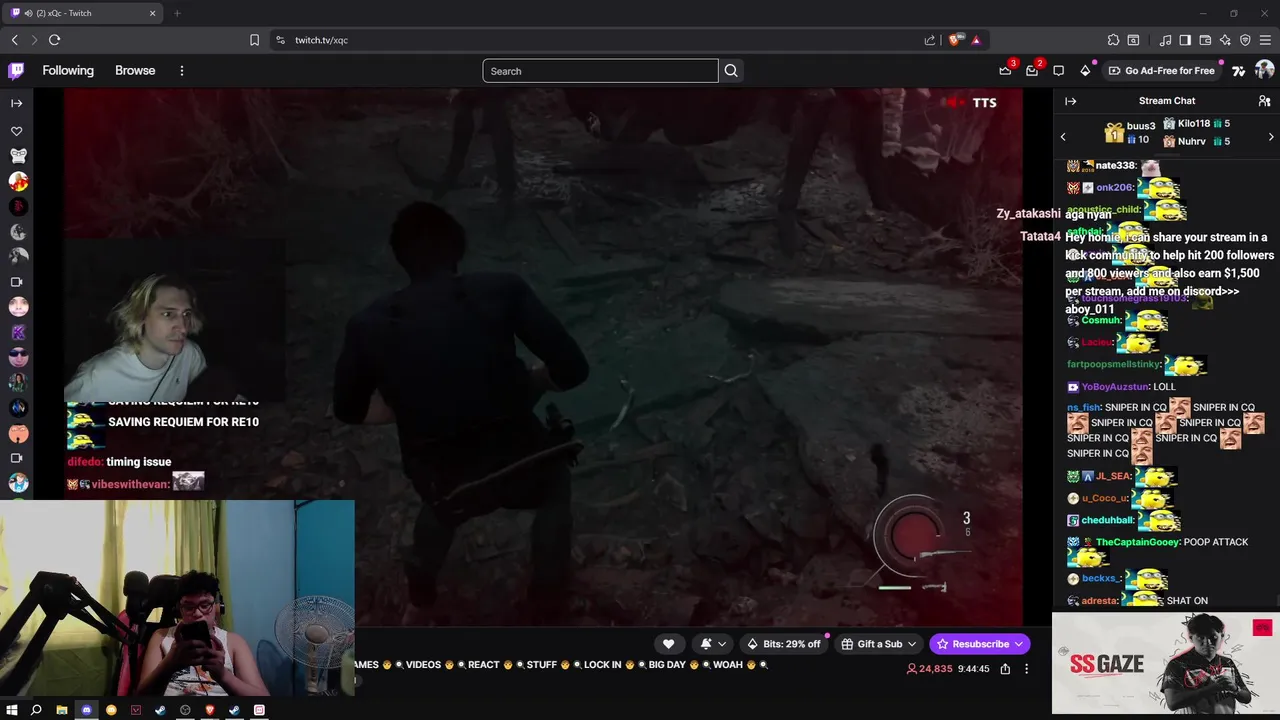Open Discord from the taskbar
Screen dimensions: 1280x720
86,710
